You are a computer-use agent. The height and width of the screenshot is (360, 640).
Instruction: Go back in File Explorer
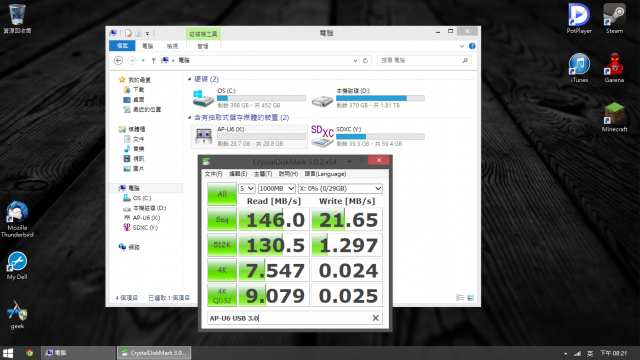coord(118,60)
